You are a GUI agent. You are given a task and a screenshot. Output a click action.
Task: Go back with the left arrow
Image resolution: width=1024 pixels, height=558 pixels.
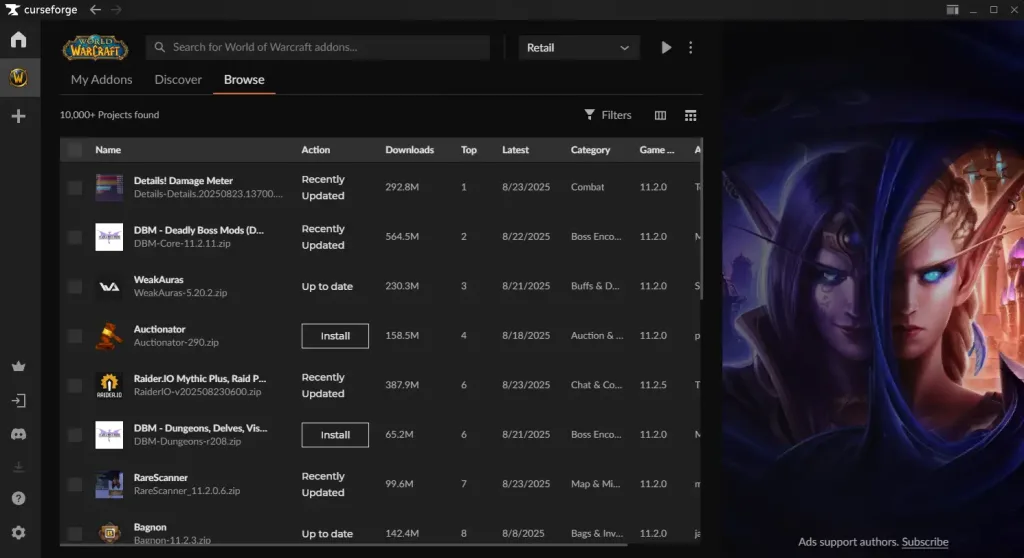pos(95,9)
